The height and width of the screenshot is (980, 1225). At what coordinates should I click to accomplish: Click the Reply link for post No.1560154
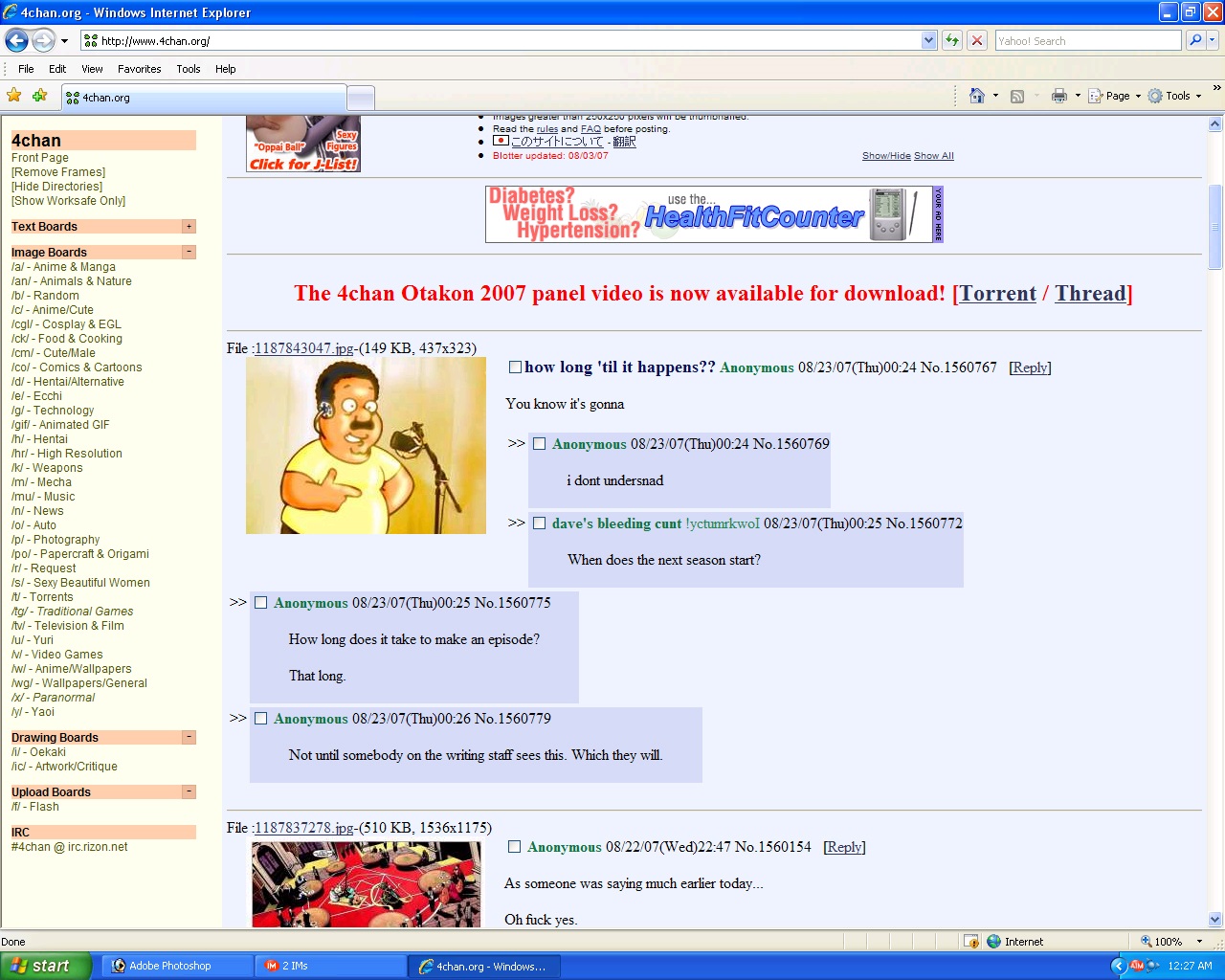(844, 847)
